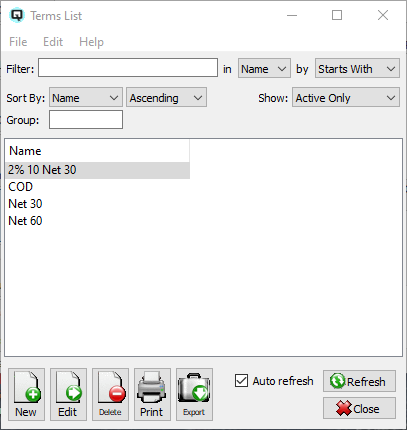
Task: Change the Ascending sort order dropdown
Action: (166, 97)
